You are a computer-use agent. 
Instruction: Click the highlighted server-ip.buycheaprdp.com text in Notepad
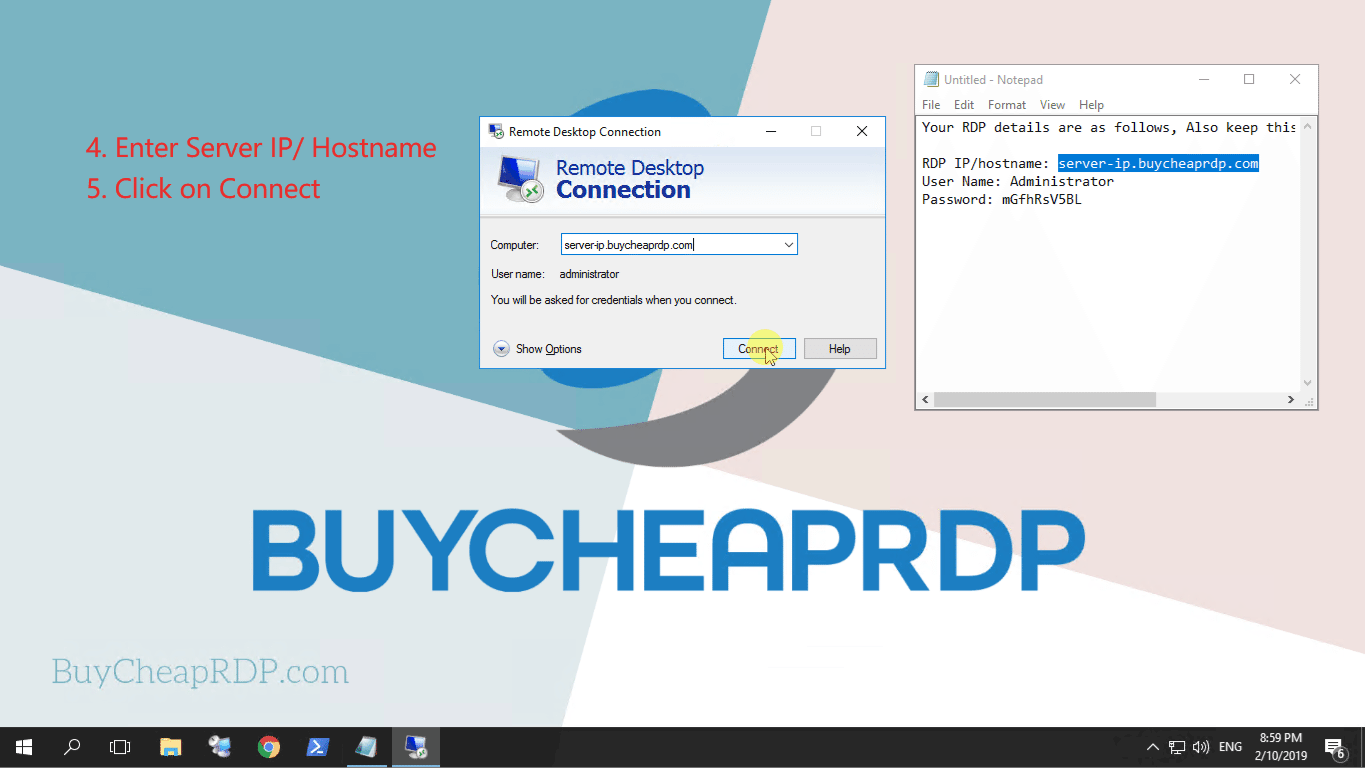tap(1158, 163)
